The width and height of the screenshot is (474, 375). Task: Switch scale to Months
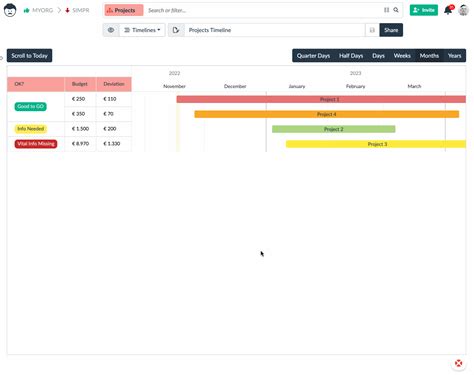(429, 56)
